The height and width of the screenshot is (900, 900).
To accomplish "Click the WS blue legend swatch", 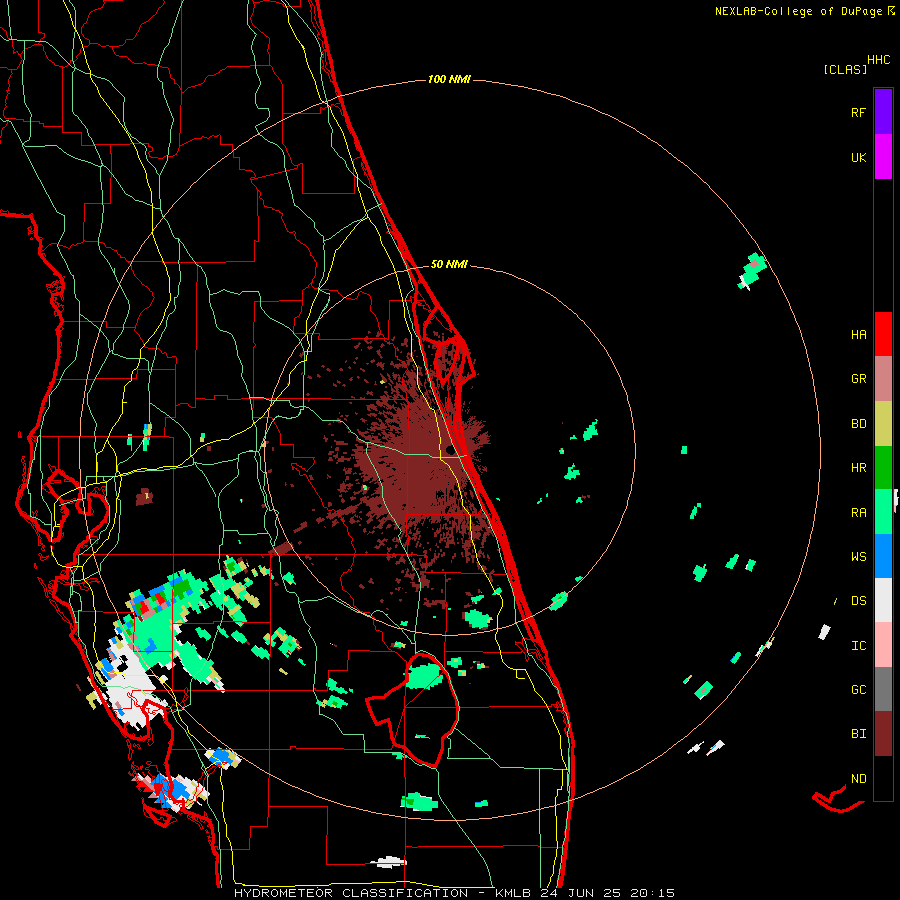I will point(883,556).
